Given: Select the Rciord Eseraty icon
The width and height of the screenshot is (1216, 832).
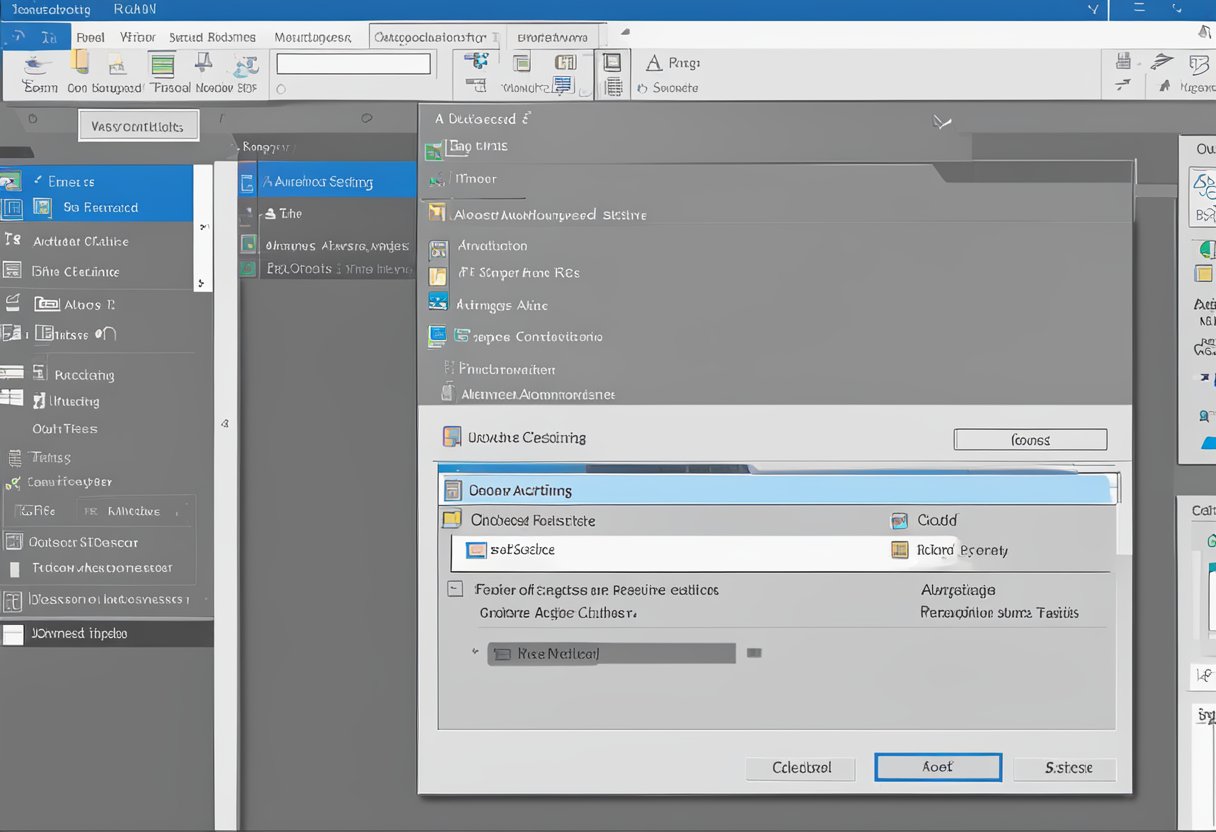Looking at the screenshot, I should (x=897, y=549).
